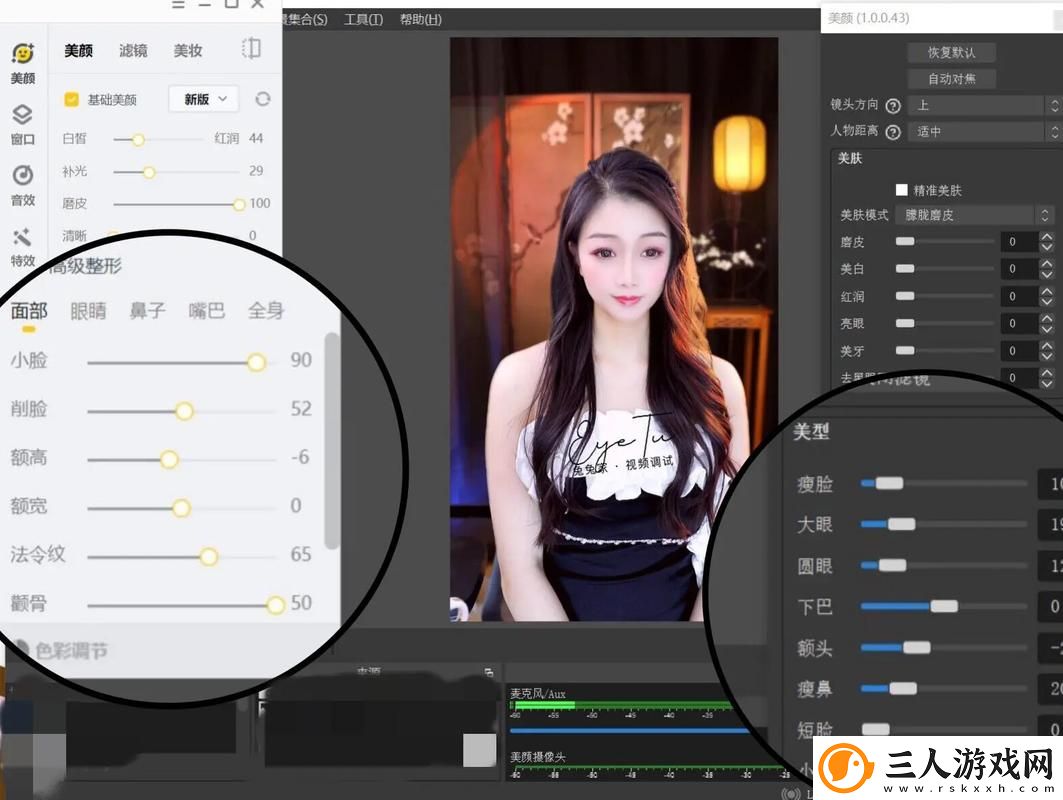Select the 全身 reshaping tab
The width and height of the screenshot is (1063, 800).
[x=266, y=311]
